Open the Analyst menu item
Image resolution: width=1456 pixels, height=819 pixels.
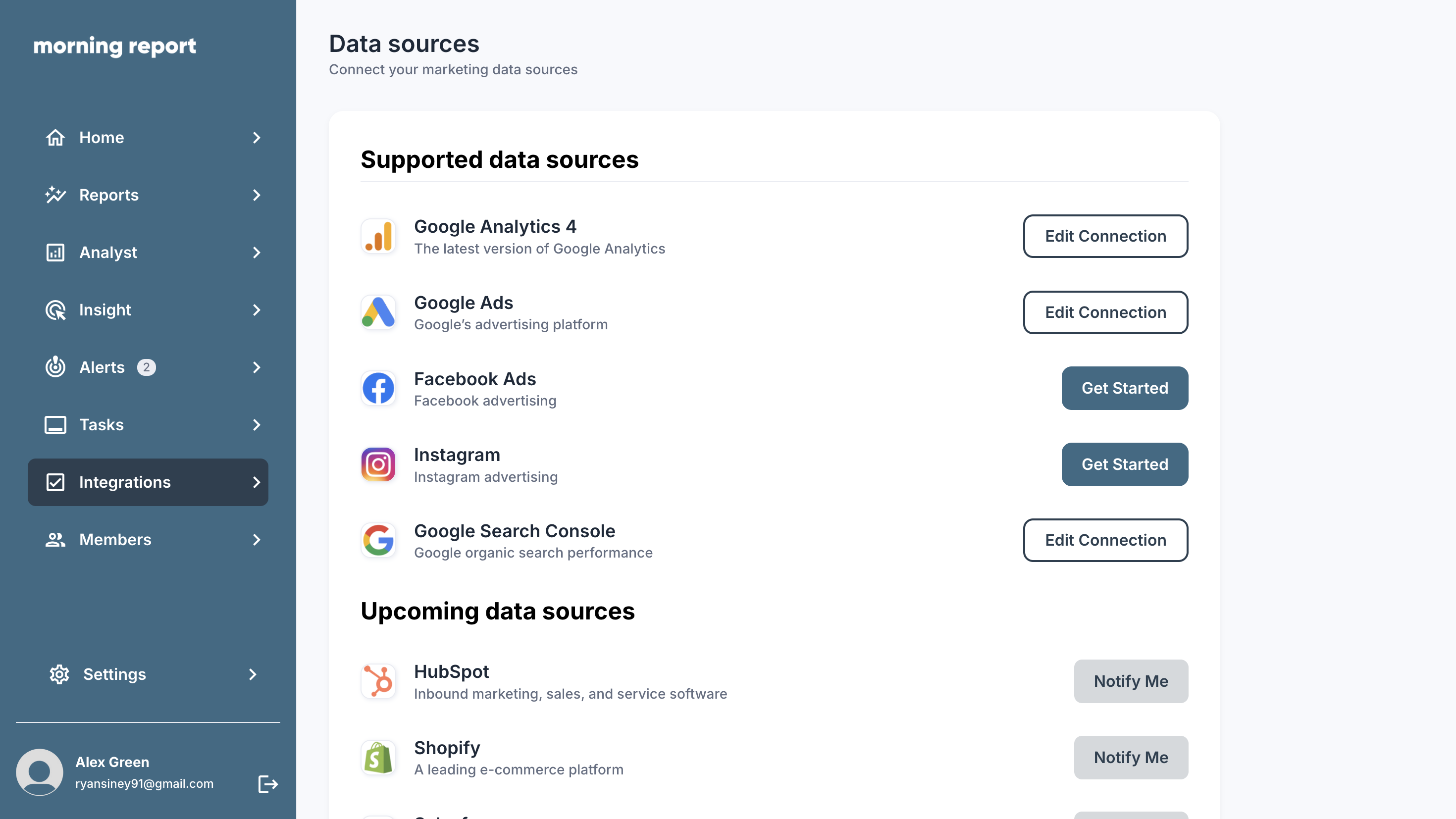click(148, 253)
